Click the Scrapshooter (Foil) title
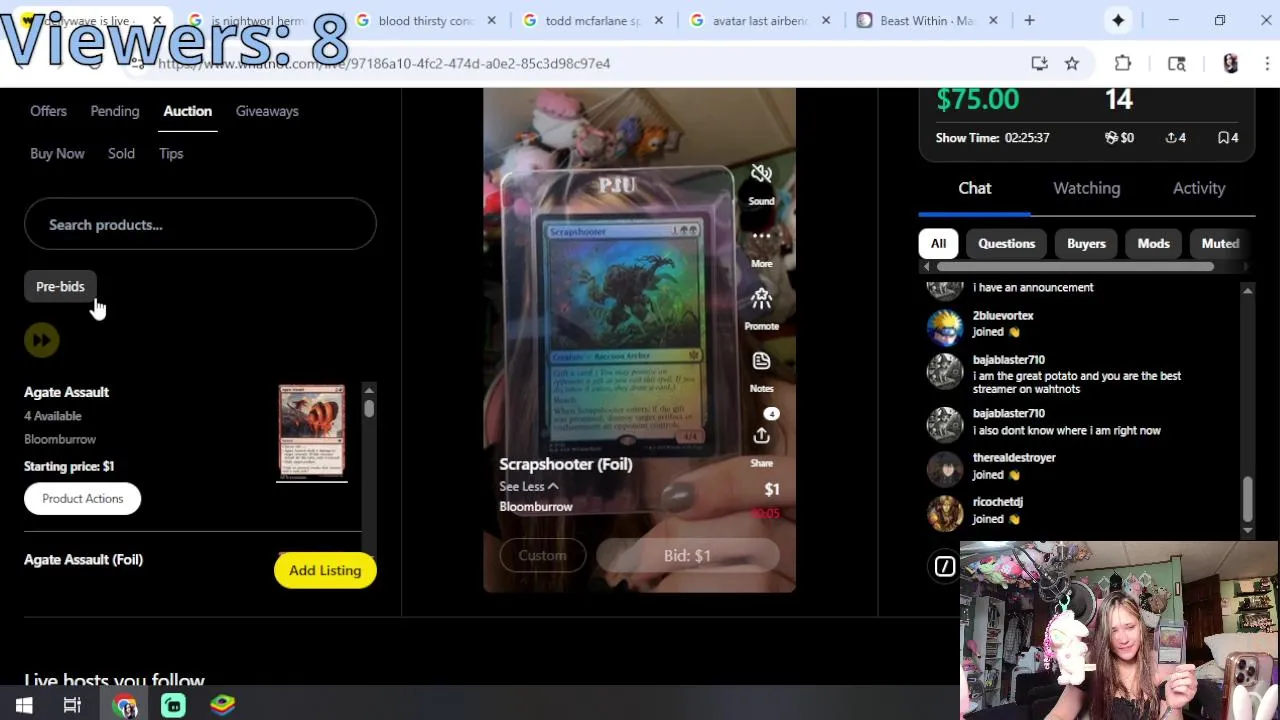1280x720 pixels. (x=566, y=464)
